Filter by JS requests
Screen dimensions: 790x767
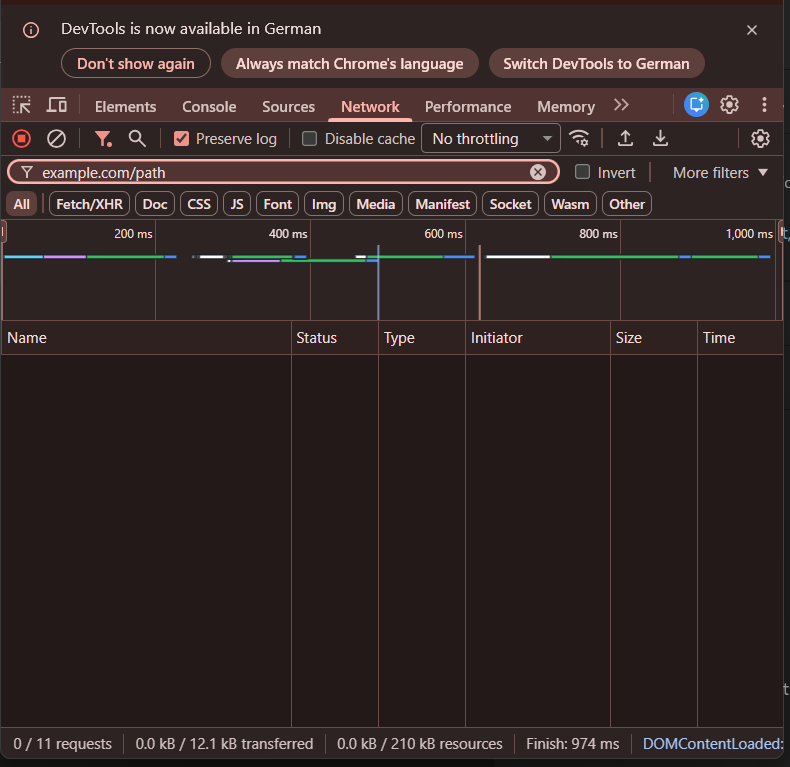click(x=237, y=204)
